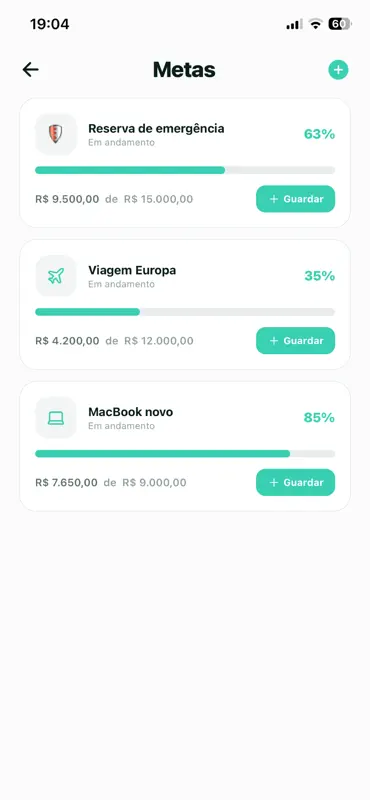This screenshot has height=800, width=370.
Task: Tap the MacBook novo progress bar
Action: [x=185, y=454]
